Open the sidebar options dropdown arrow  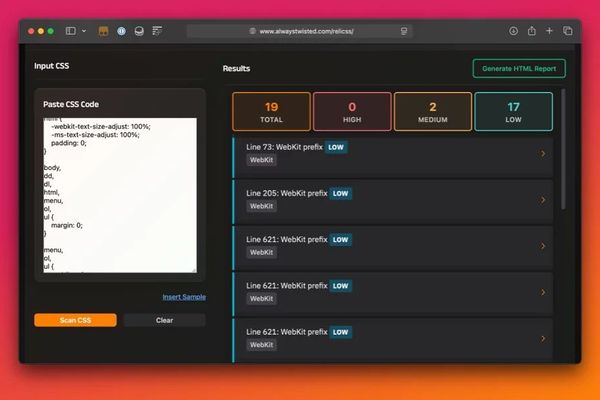84,31
